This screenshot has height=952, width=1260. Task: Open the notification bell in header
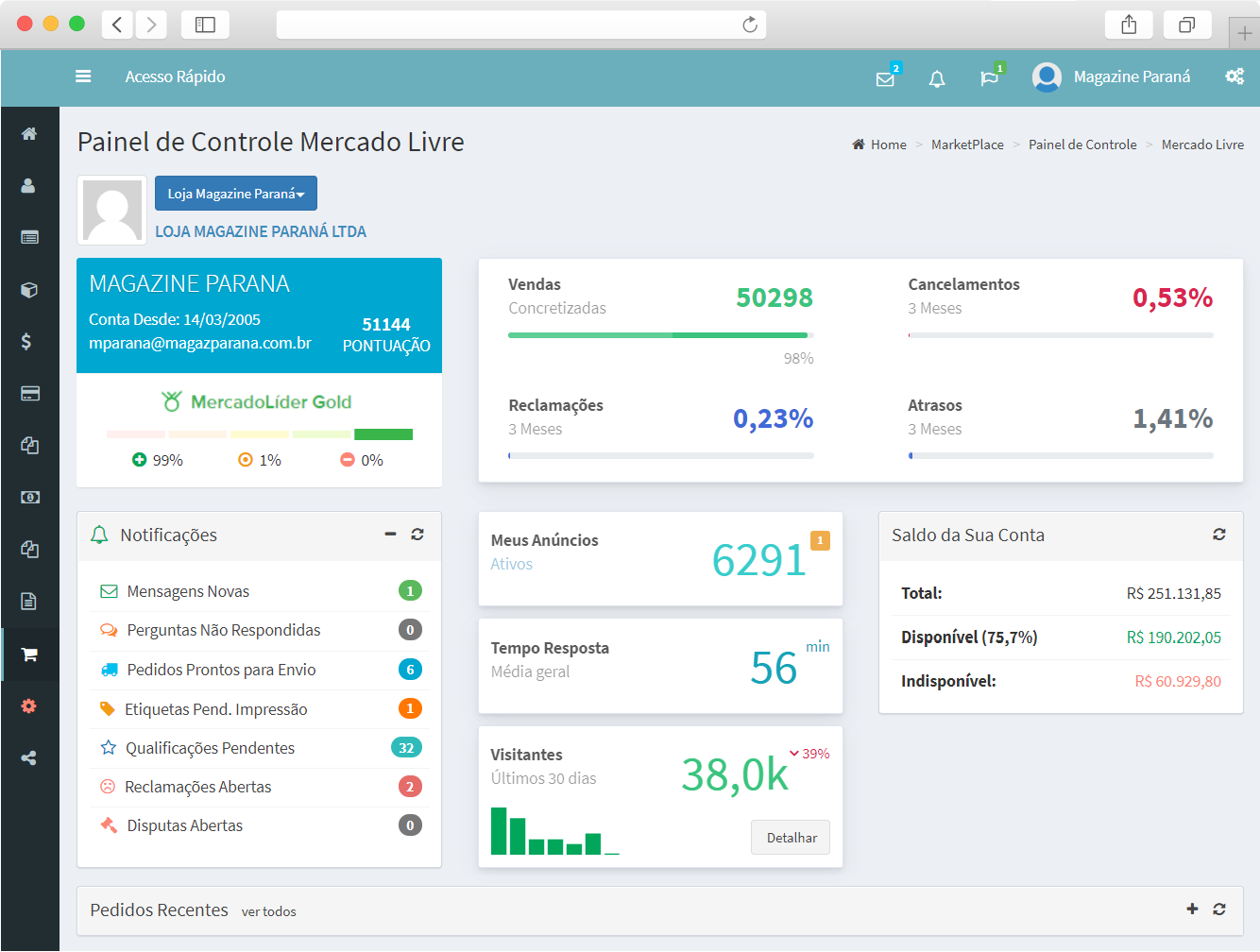pos(937,78)
